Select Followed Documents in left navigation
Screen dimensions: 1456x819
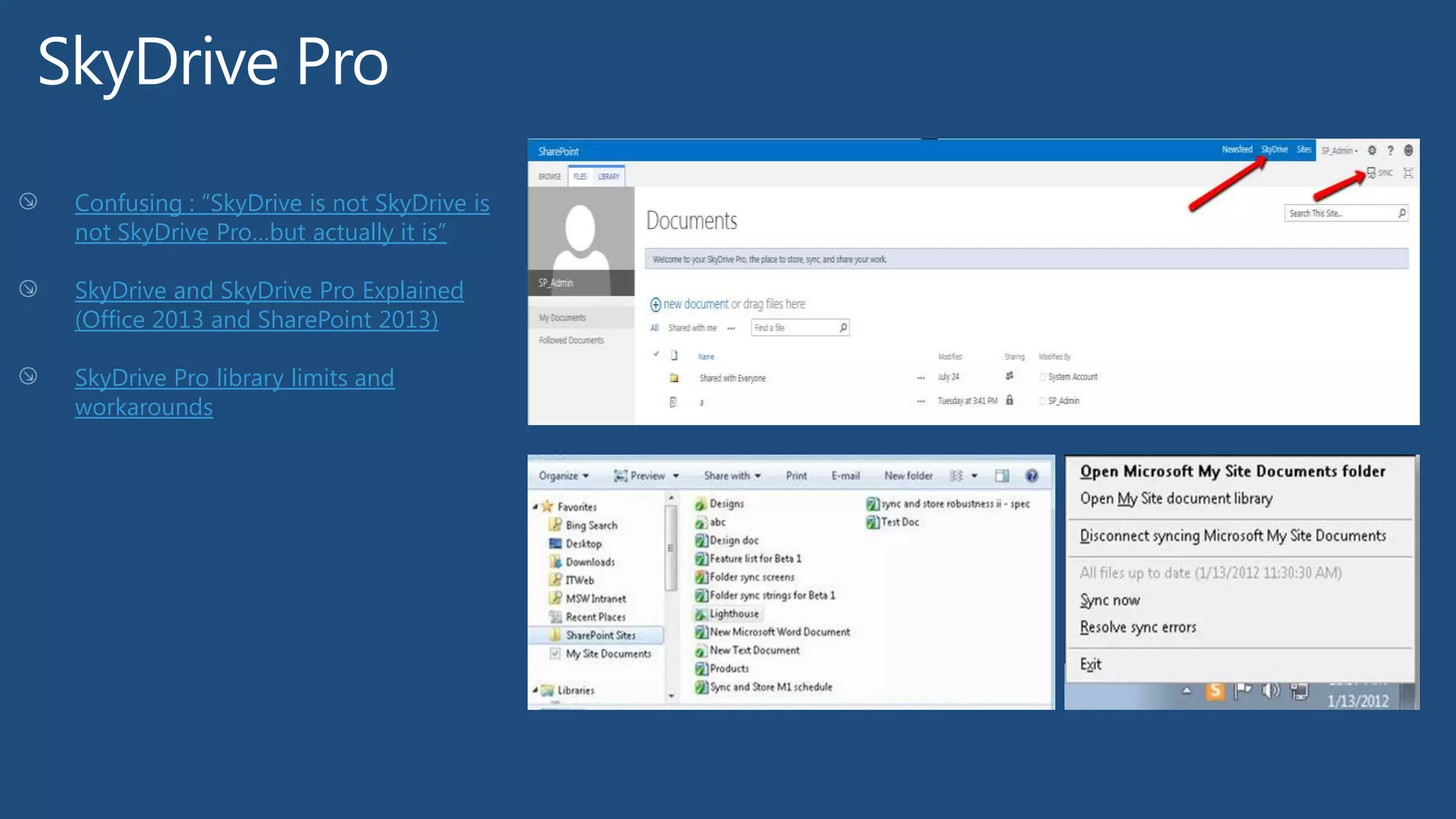coord(571,341)
